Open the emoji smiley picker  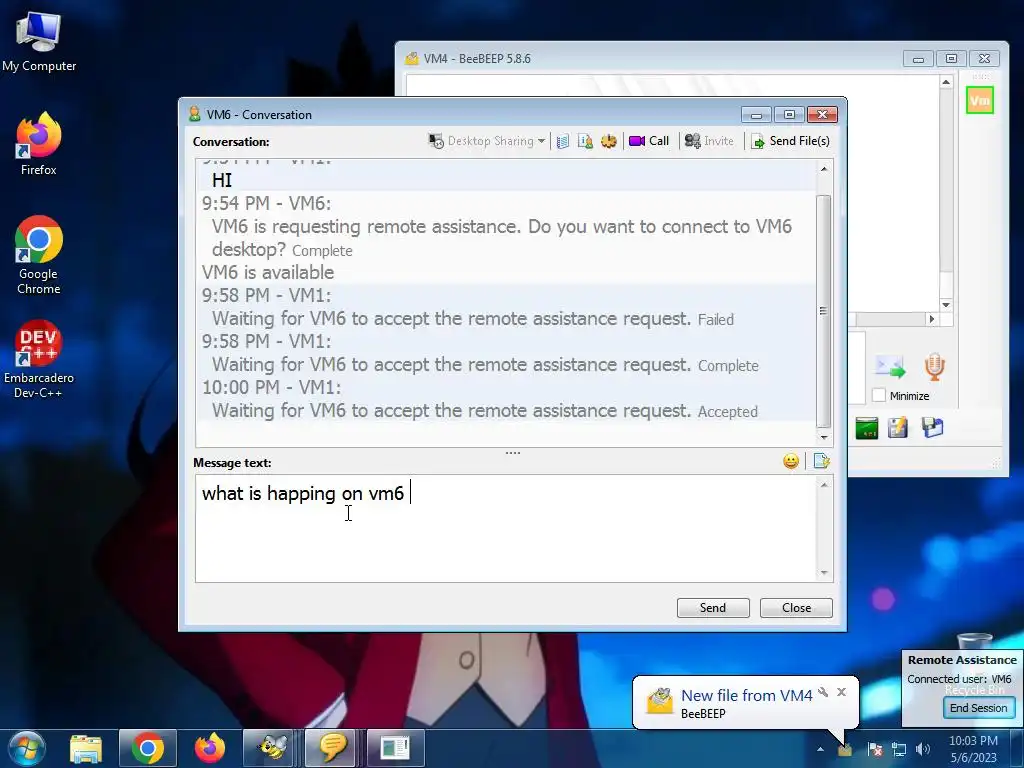[x=791, y=462]
